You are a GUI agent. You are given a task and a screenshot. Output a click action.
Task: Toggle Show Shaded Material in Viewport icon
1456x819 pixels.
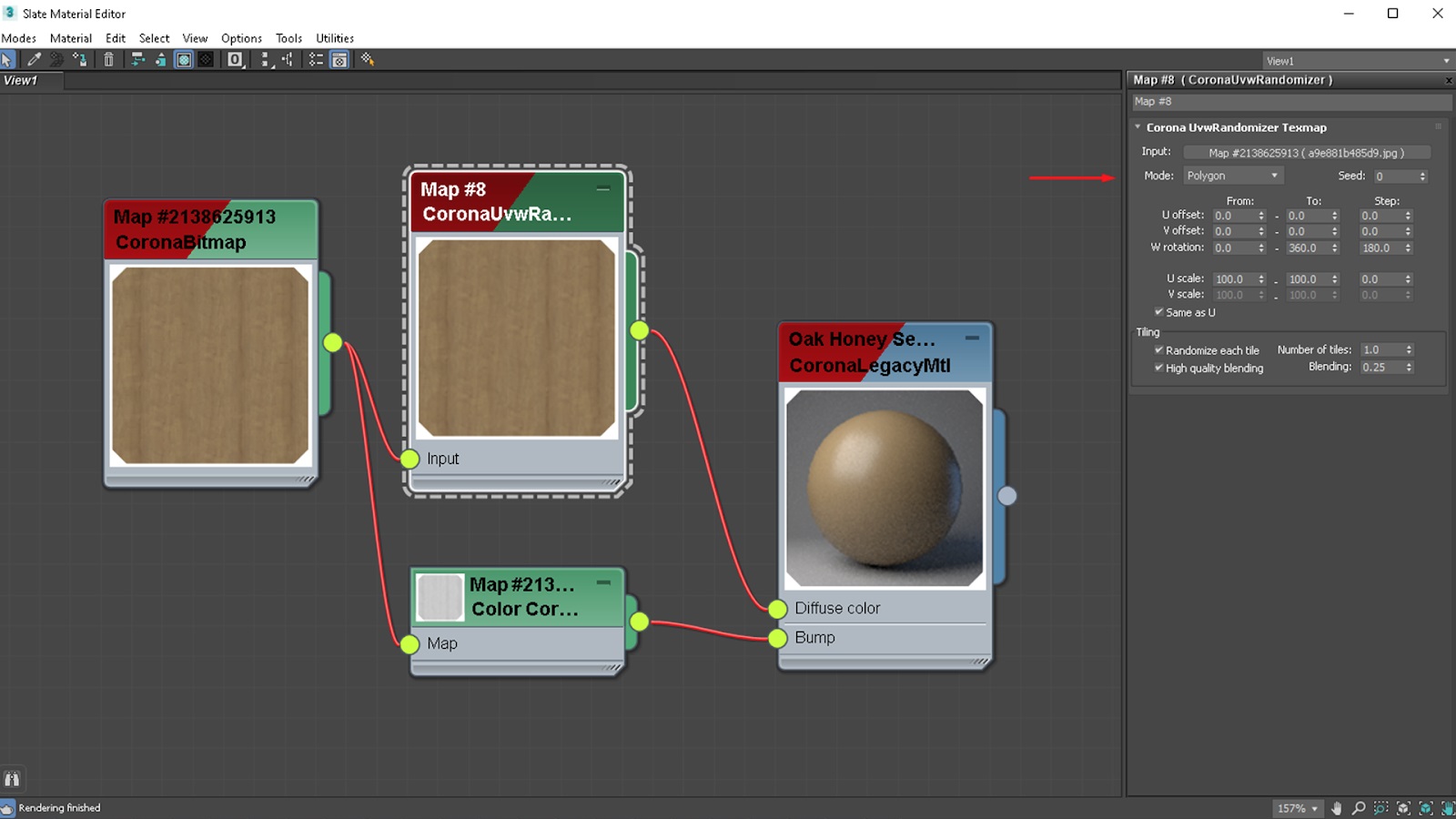pos(184,59)
